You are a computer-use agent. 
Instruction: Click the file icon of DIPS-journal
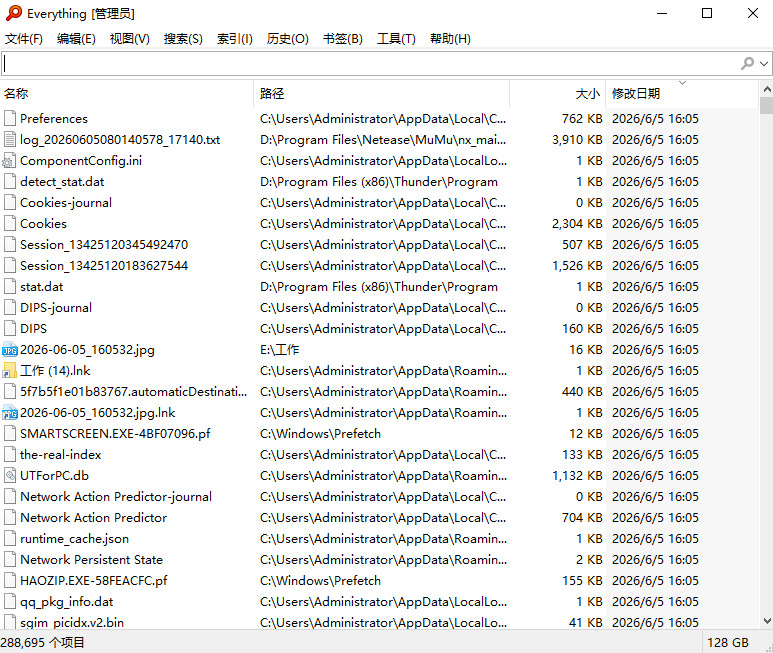pos(10,308)
